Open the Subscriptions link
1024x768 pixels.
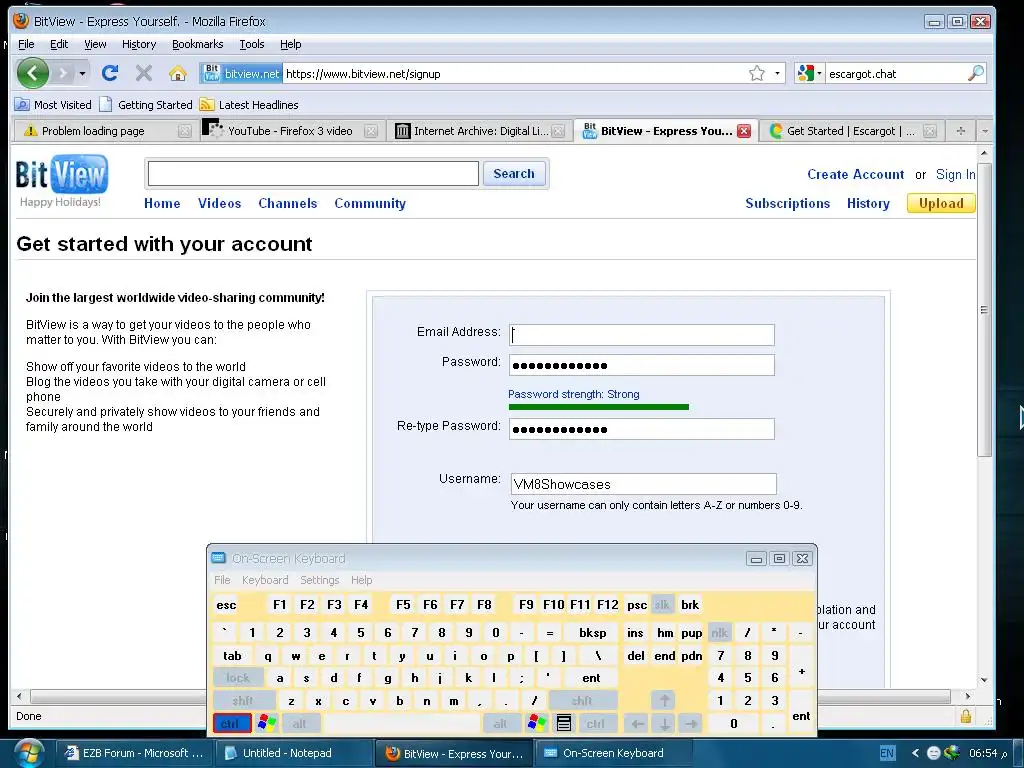788,203
